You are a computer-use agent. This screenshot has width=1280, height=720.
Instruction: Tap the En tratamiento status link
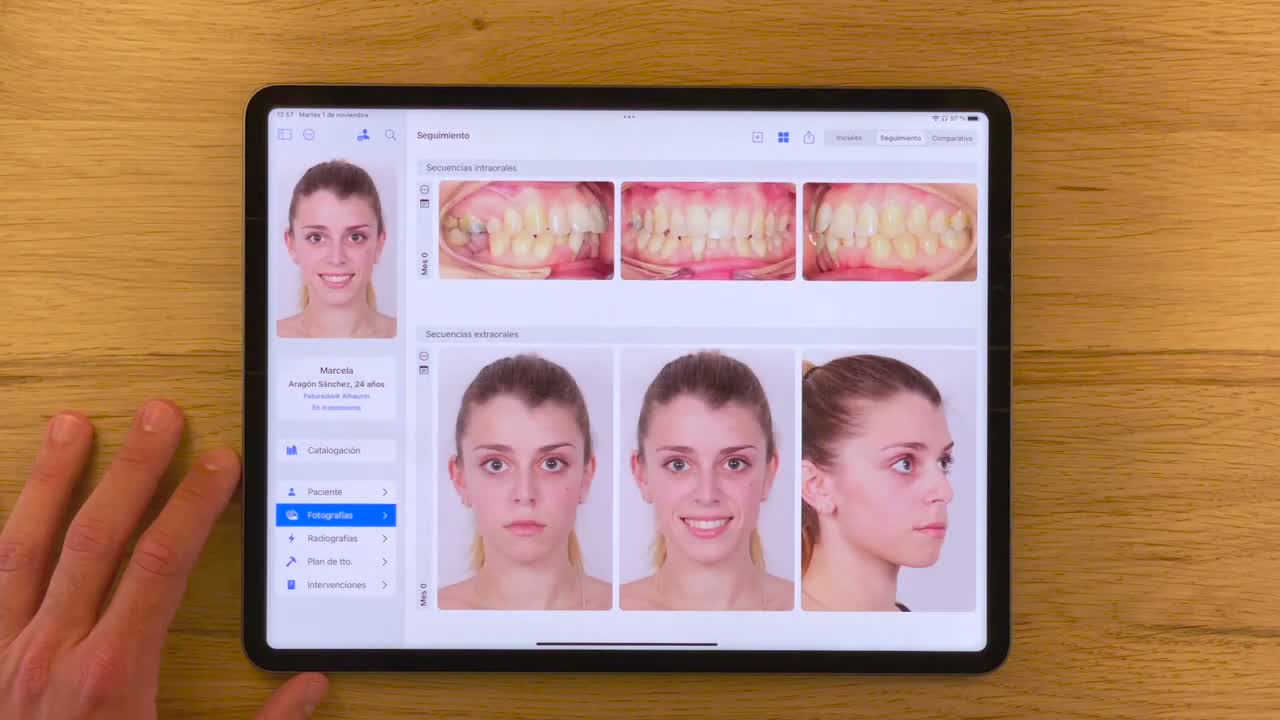[x=336, y=408]
